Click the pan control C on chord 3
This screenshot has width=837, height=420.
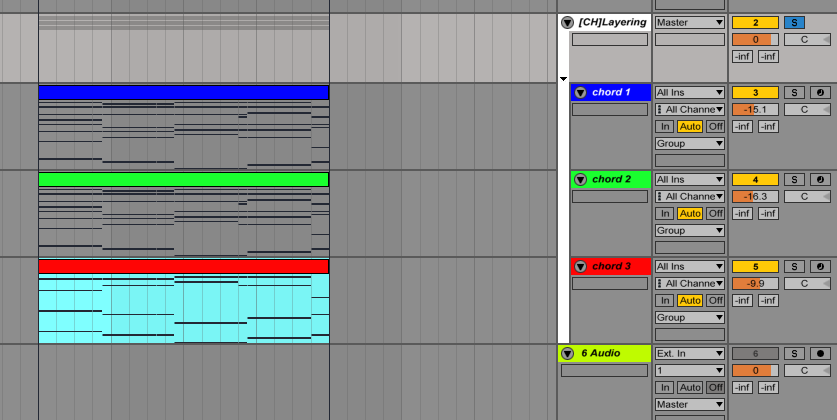click(807, 283)
